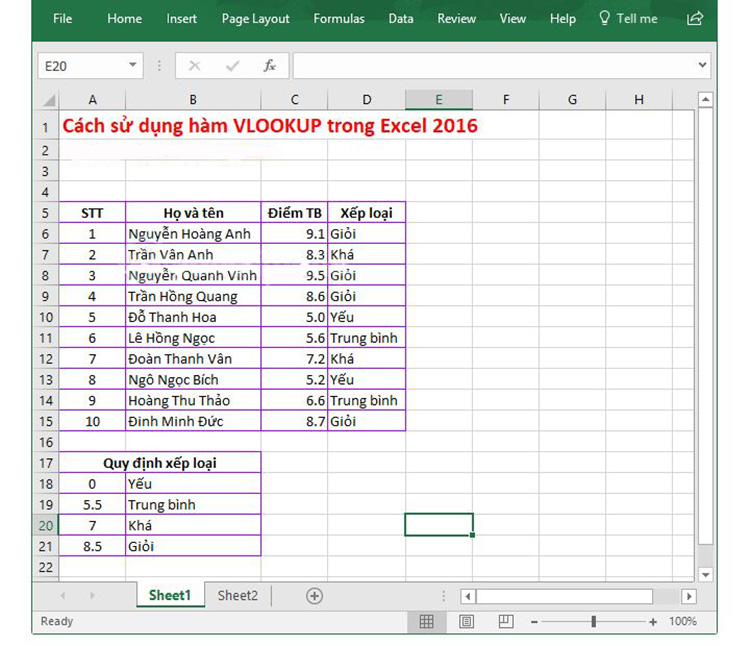Click the Share icon in the ribbon
Viewport: 750px width, 646px height.
[695, 19]
